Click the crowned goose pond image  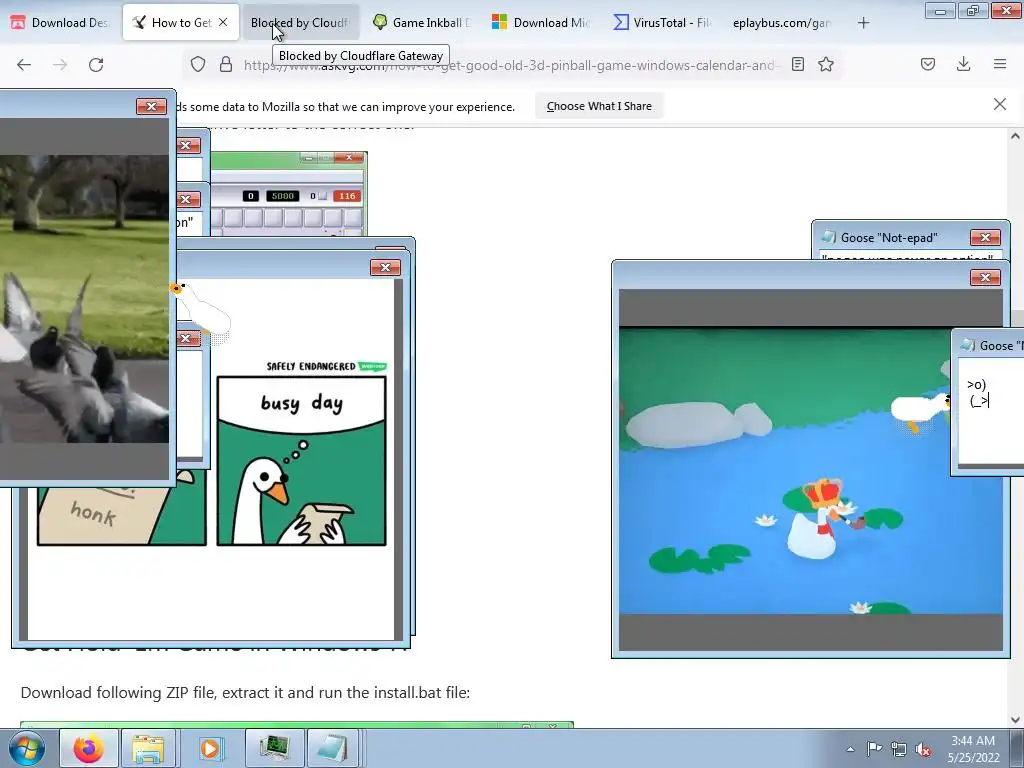click(810, 470)
